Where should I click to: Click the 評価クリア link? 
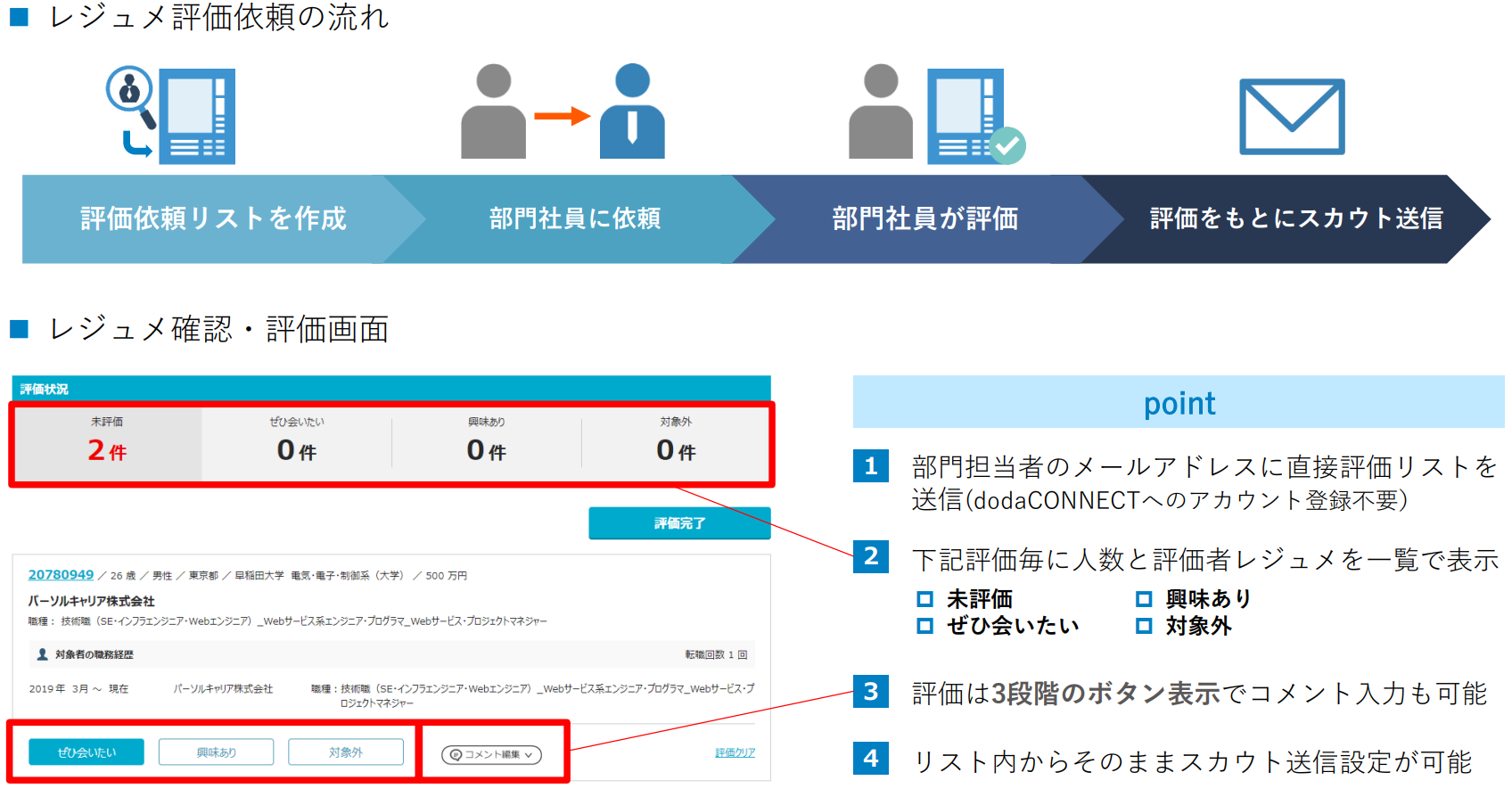click(735, 753)
